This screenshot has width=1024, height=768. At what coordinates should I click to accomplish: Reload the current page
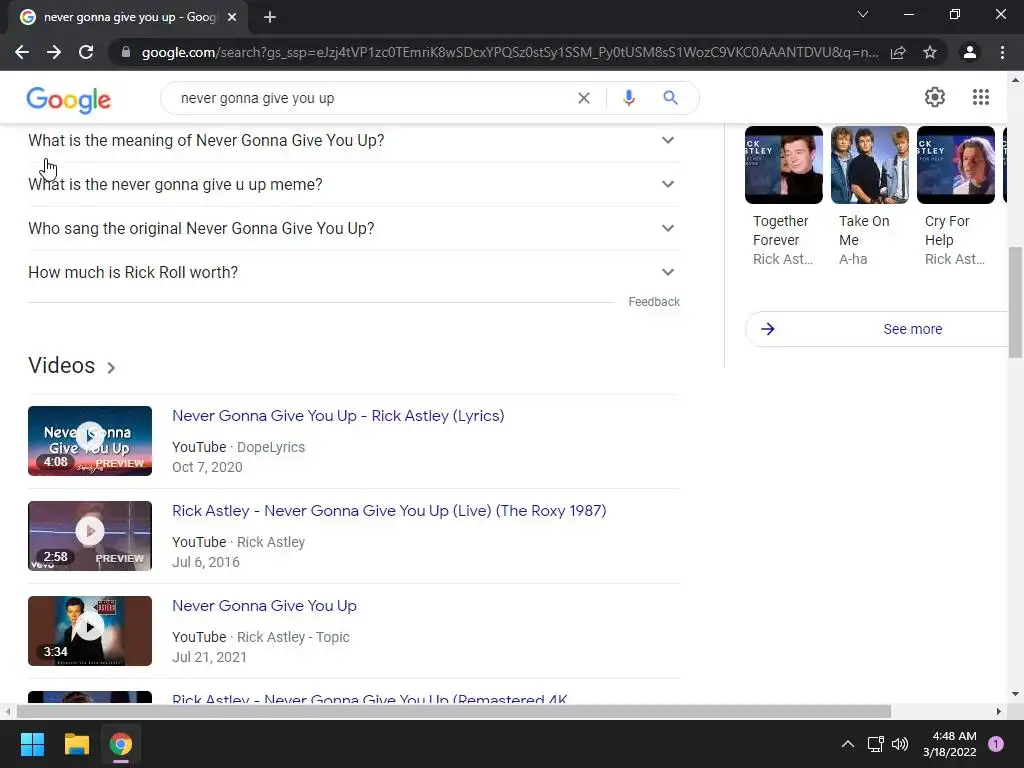(86, 52)
